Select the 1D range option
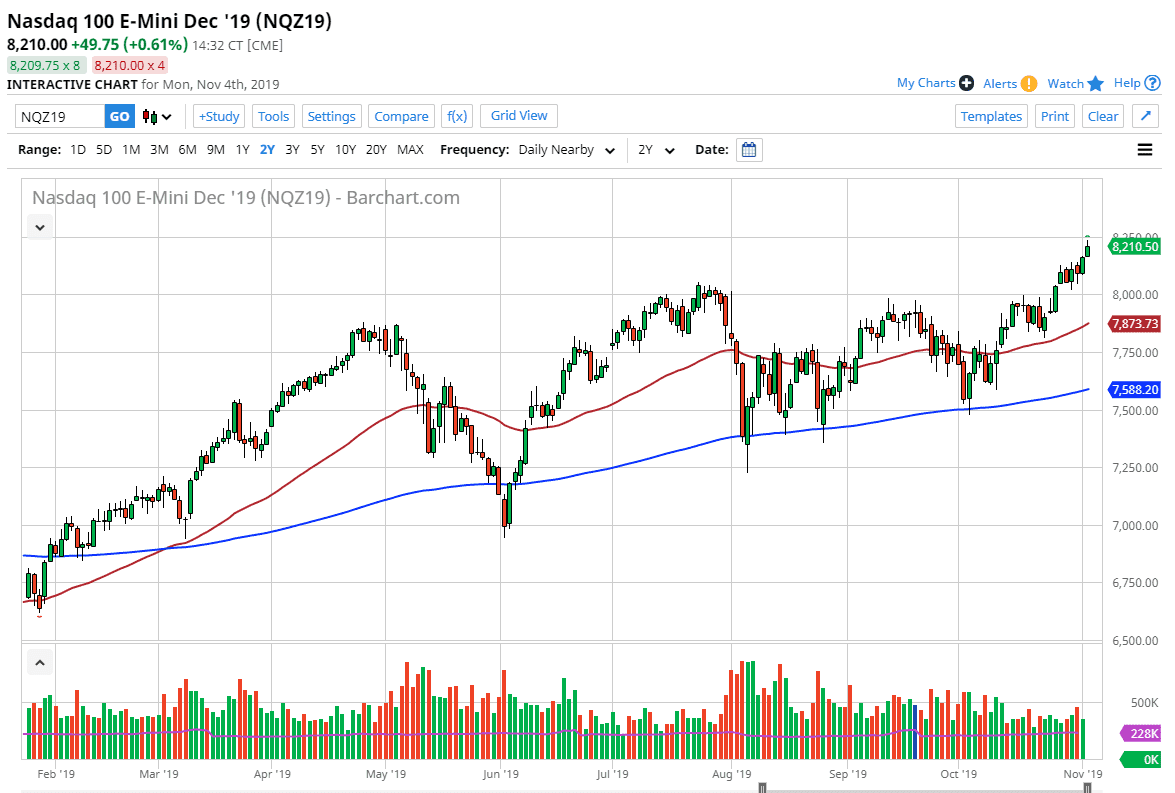The width and height of the screenshot is (1175, 793). pos(77,149)
